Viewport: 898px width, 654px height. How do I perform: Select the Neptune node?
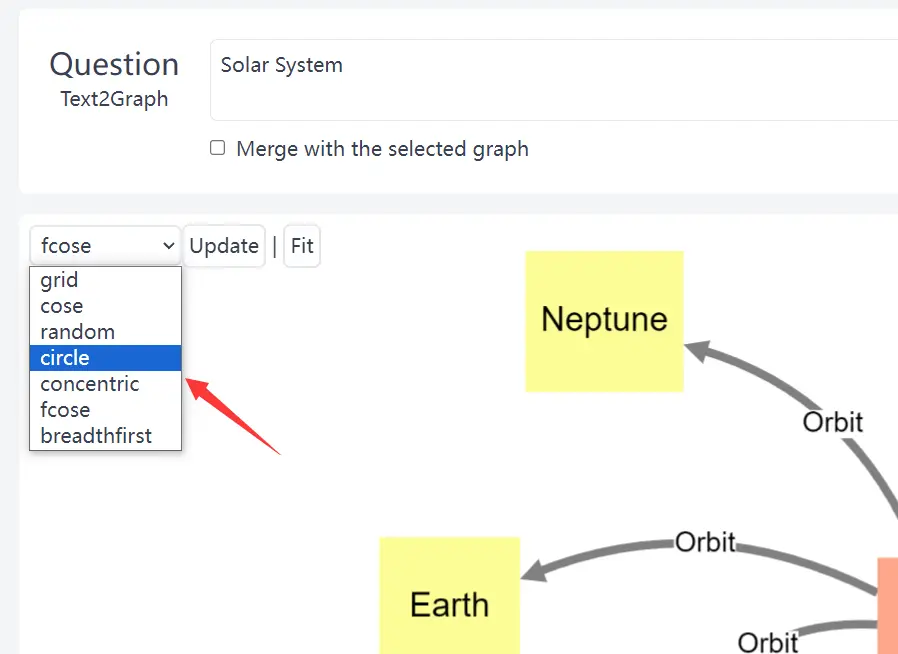coord(604,321)
